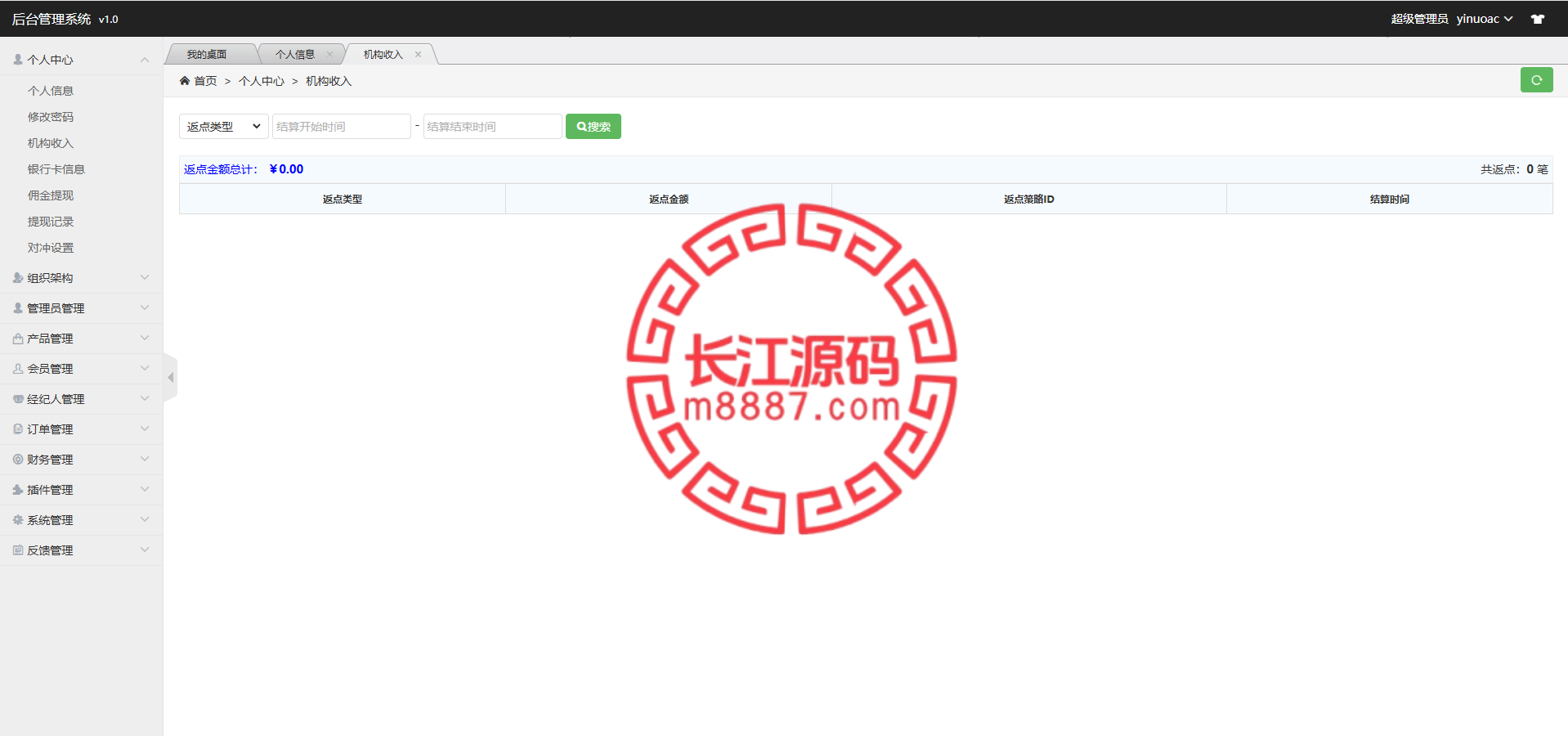1568x736 pixels.
Task: Click the 反馈管理 feedback icon
Action: click(x=18, y=550)
